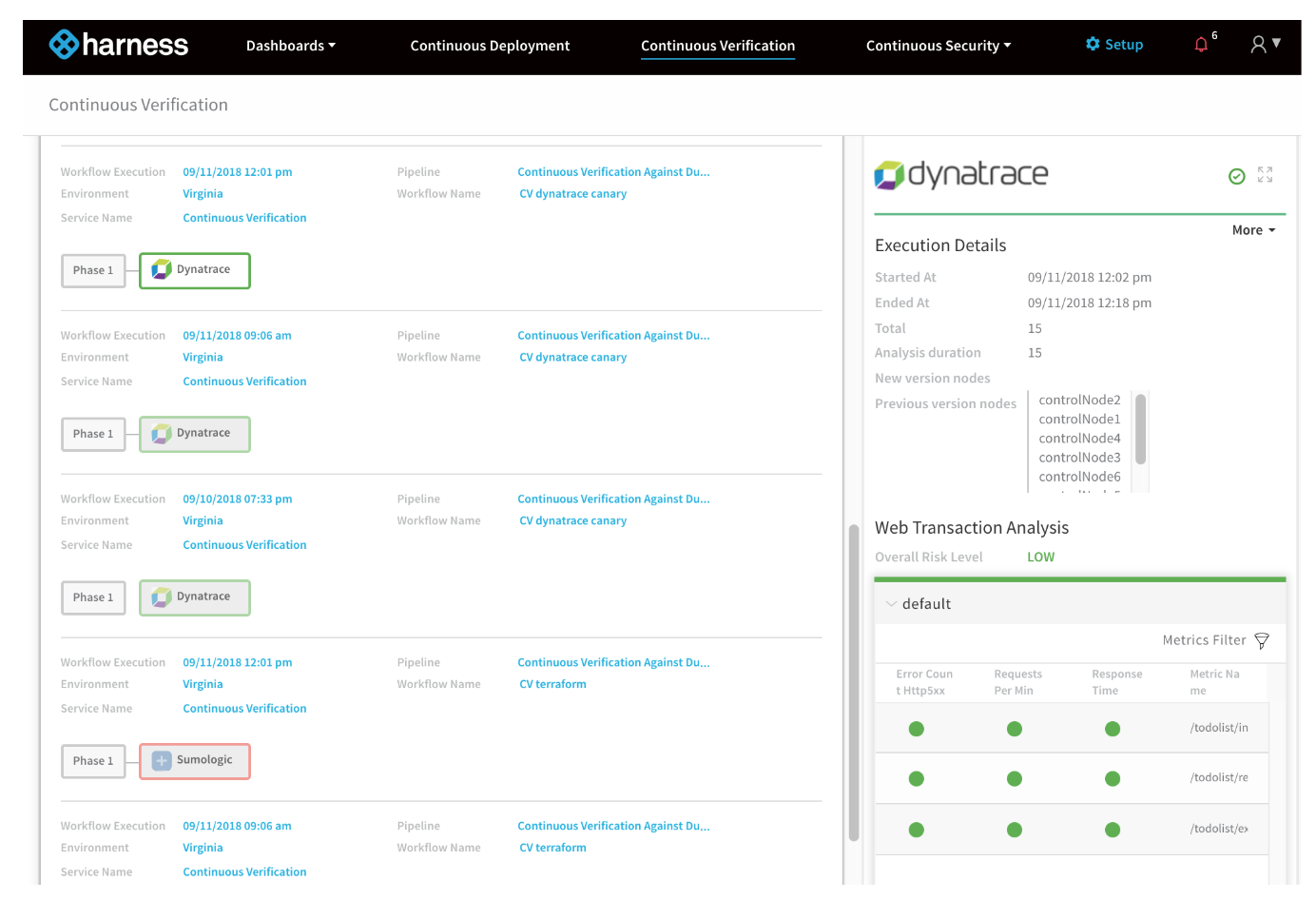Click the Setup gear icon
Image resolution: width=1316 pixels, height=900 pixels.
(1093, 44)
